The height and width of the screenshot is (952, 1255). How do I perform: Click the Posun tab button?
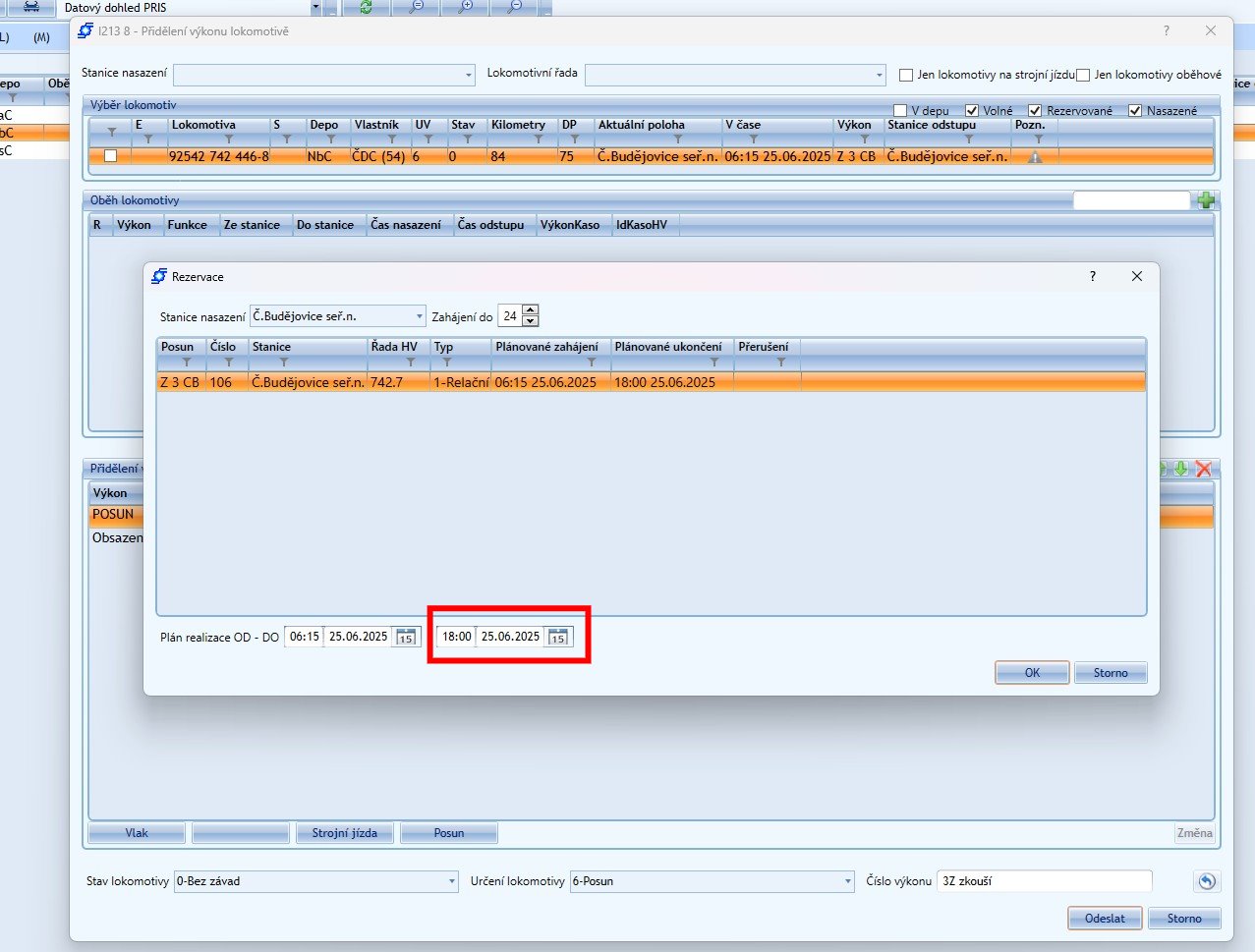click(448, 833)
